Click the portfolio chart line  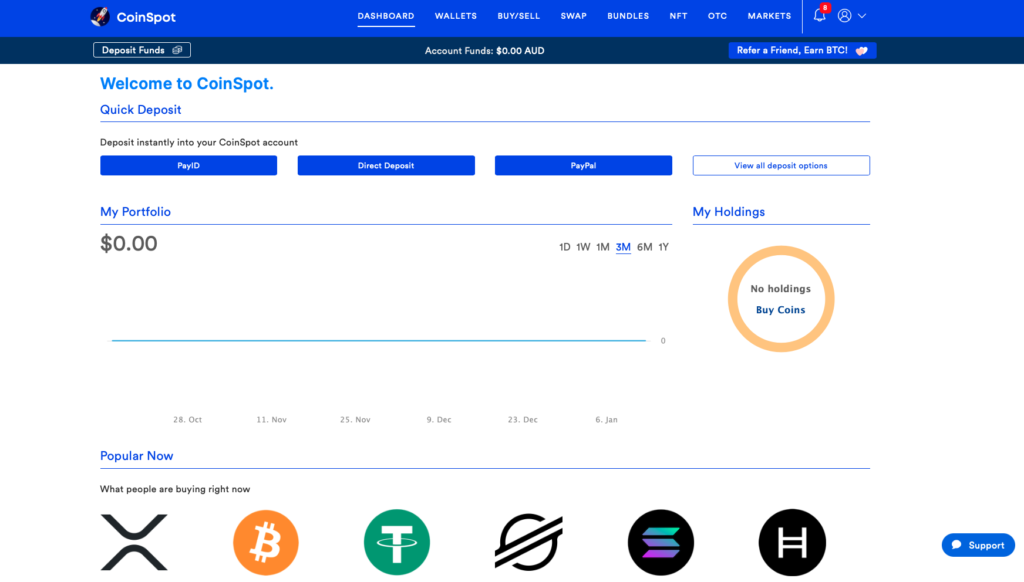coord(379,340)
